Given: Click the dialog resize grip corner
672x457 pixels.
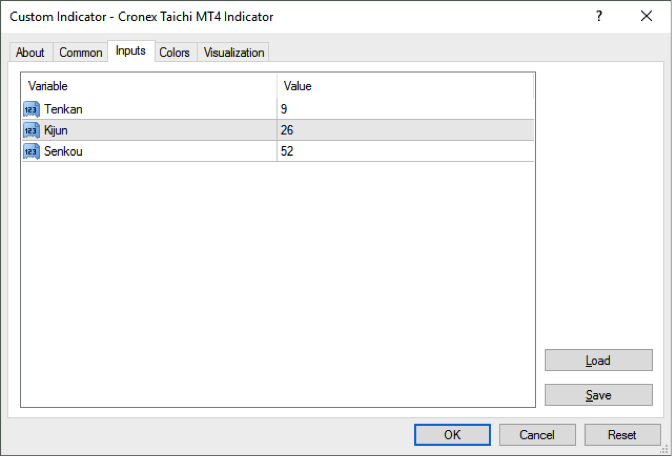Looking at the screenshot, I should (665, 450).
